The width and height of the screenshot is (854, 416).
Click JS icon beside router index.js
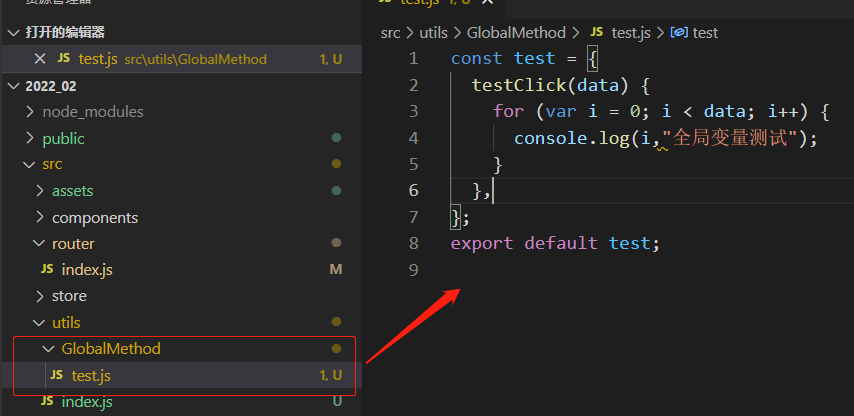coord(46,269)
